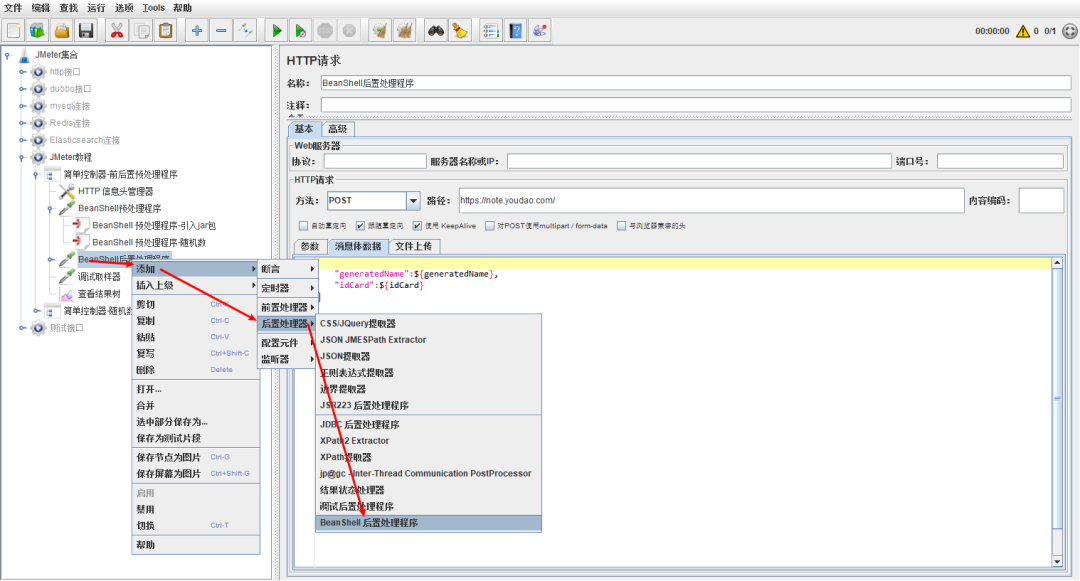Expand the Elasticsearch连接 tree node
1080x581 pixels.
click(x=22, y=140)
